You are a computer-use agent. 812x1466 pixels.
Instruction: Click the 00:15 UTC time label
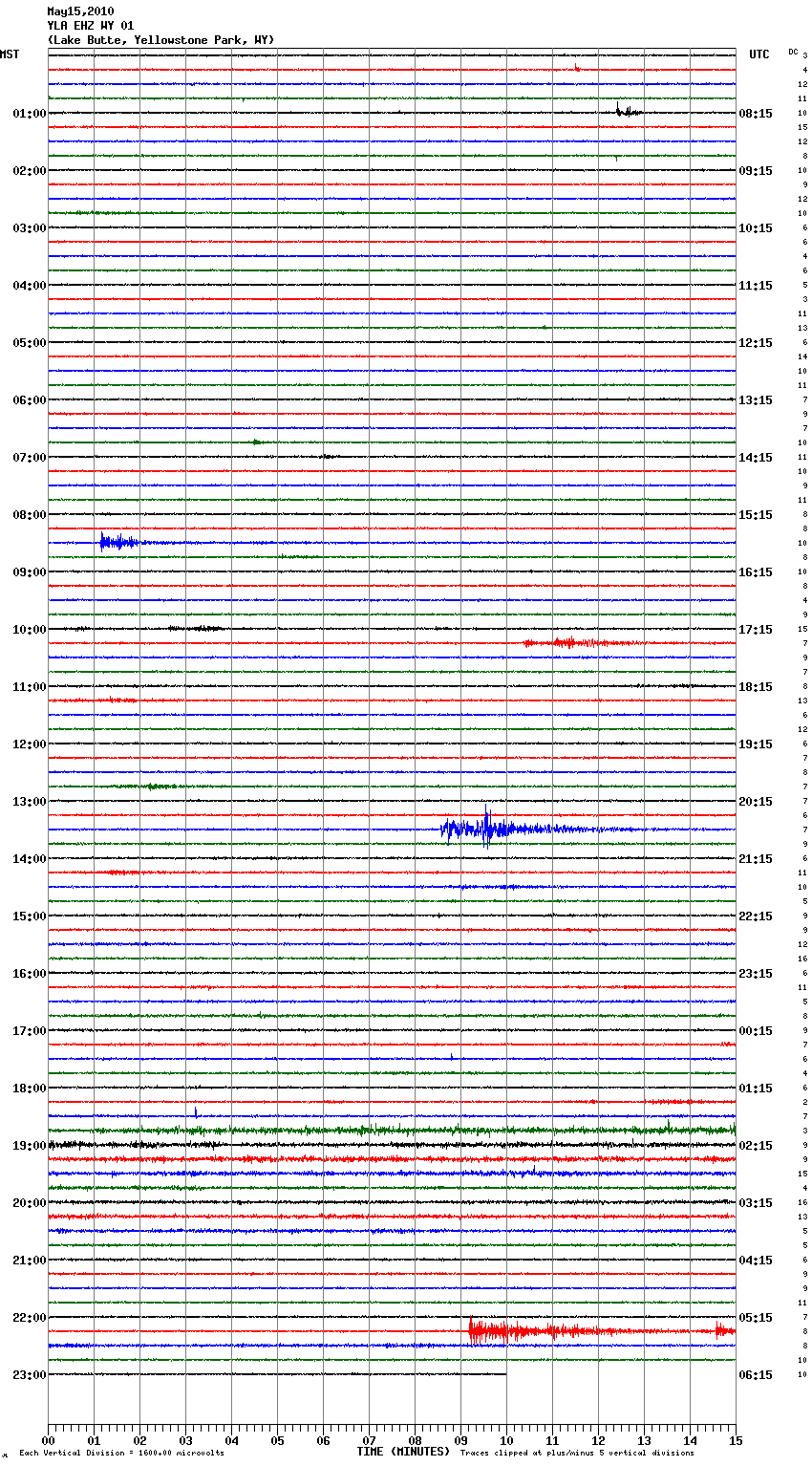(x=756, y=1031)
